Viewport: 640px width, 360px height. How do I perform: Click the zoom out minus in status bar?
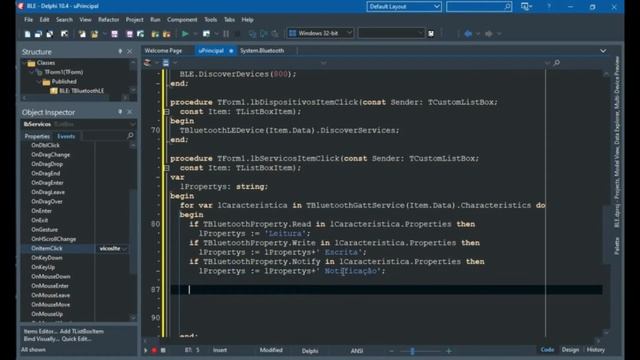pos(392,351)
